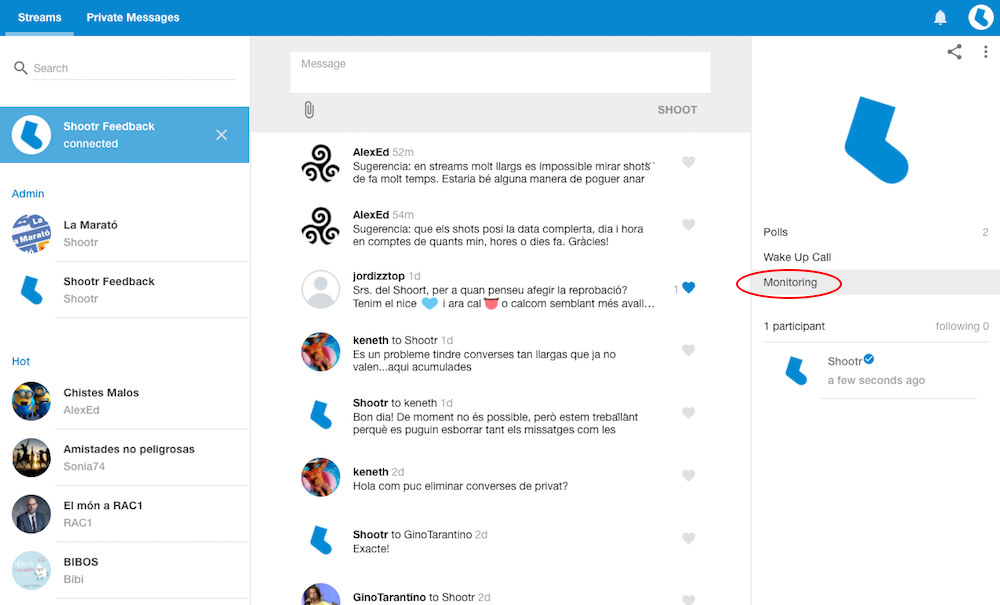
Task: Click keneth's avatar on 2d shot
Action: click(321, 477)
